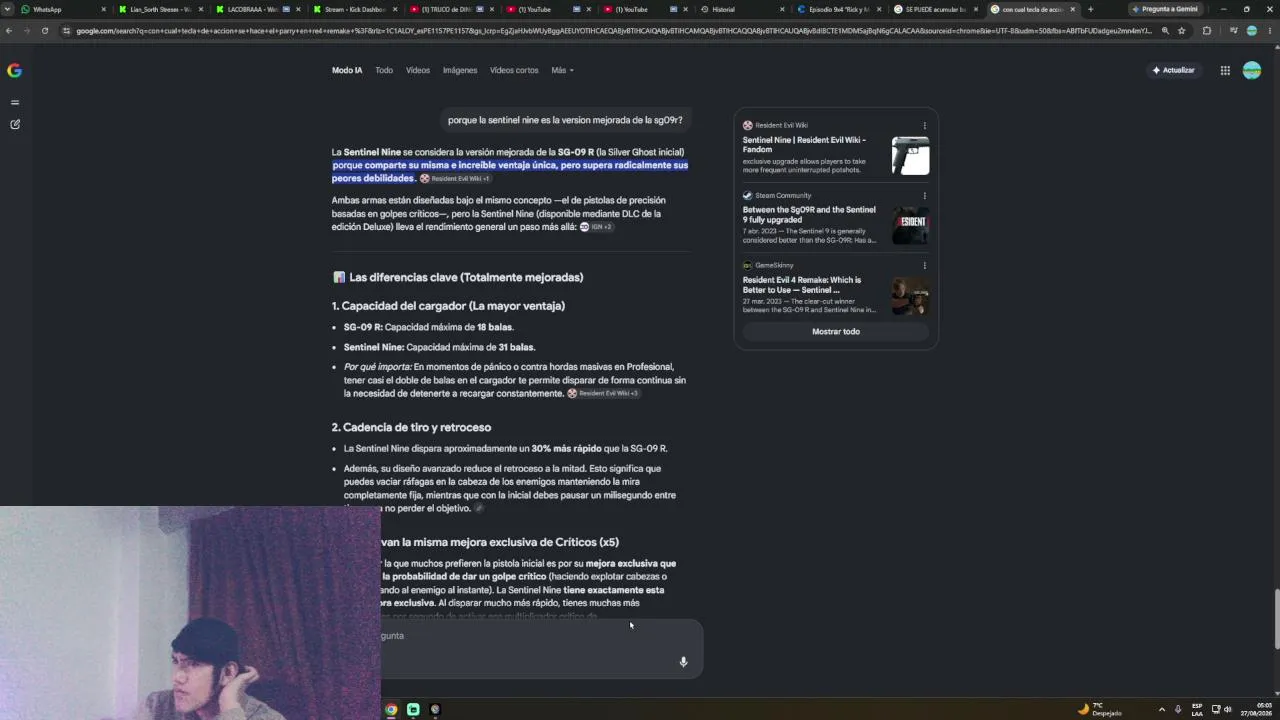The image size is (1280, 720).
Task: Open the browser extensions menu
Action: coord(1206,31)
